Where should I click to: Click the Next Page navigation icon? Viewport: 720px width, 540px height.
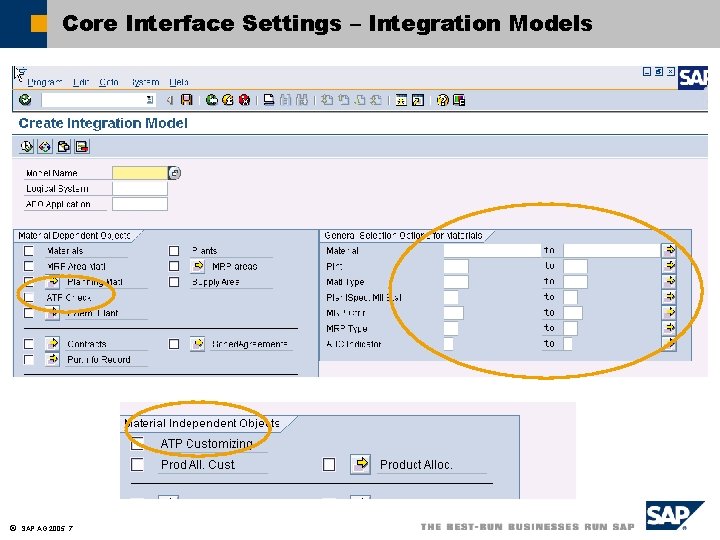coord(360,100)
